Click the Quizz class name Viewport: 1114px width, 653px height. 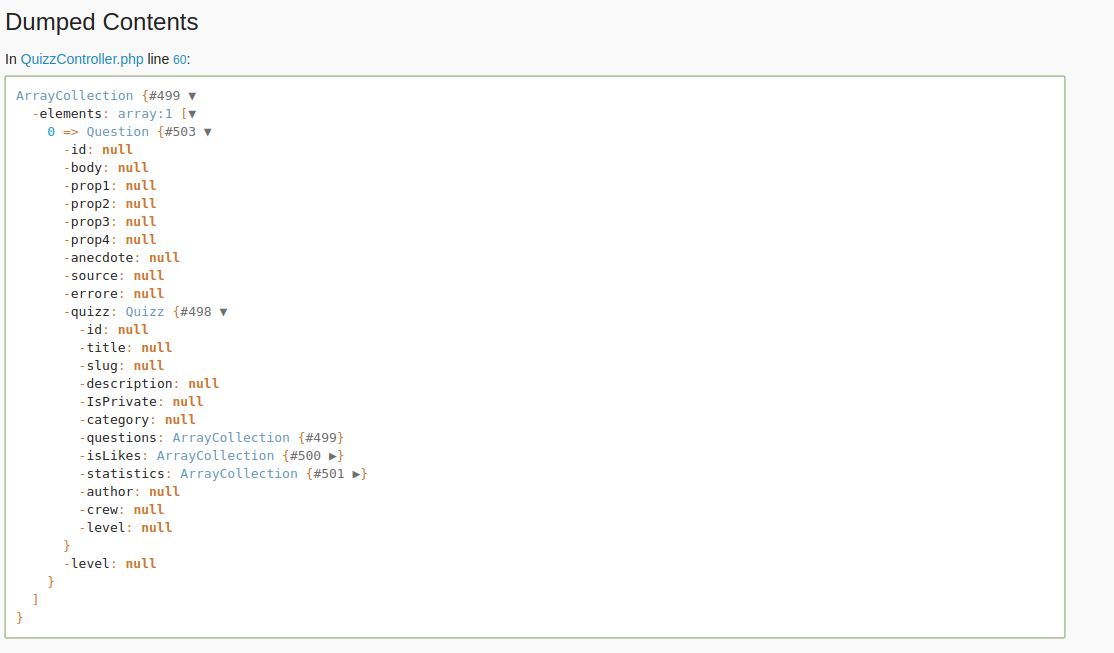pyautogui.click(x=145, y=312)
